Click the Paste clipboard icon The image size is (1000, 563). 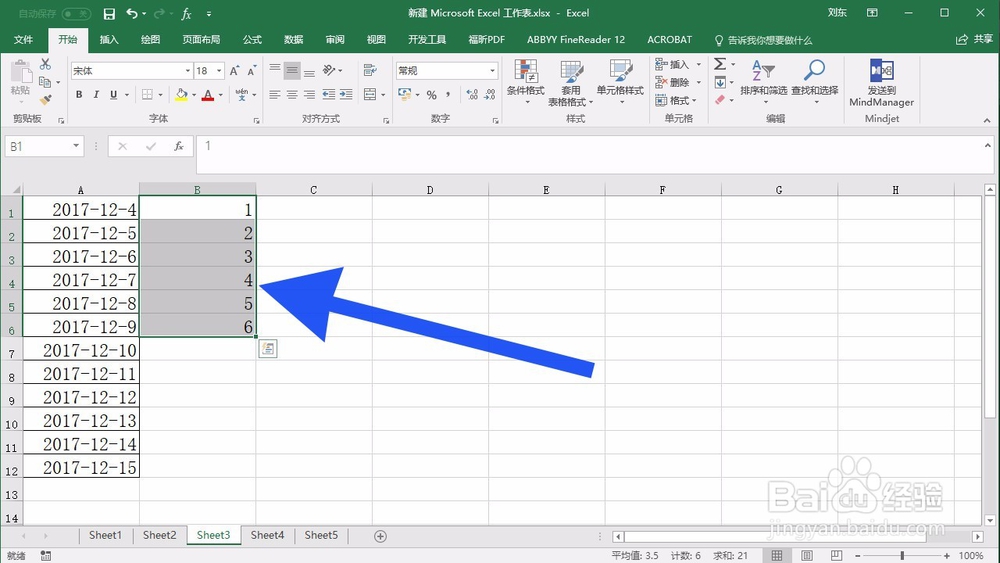pyautogui.click(x=20, y=72)
